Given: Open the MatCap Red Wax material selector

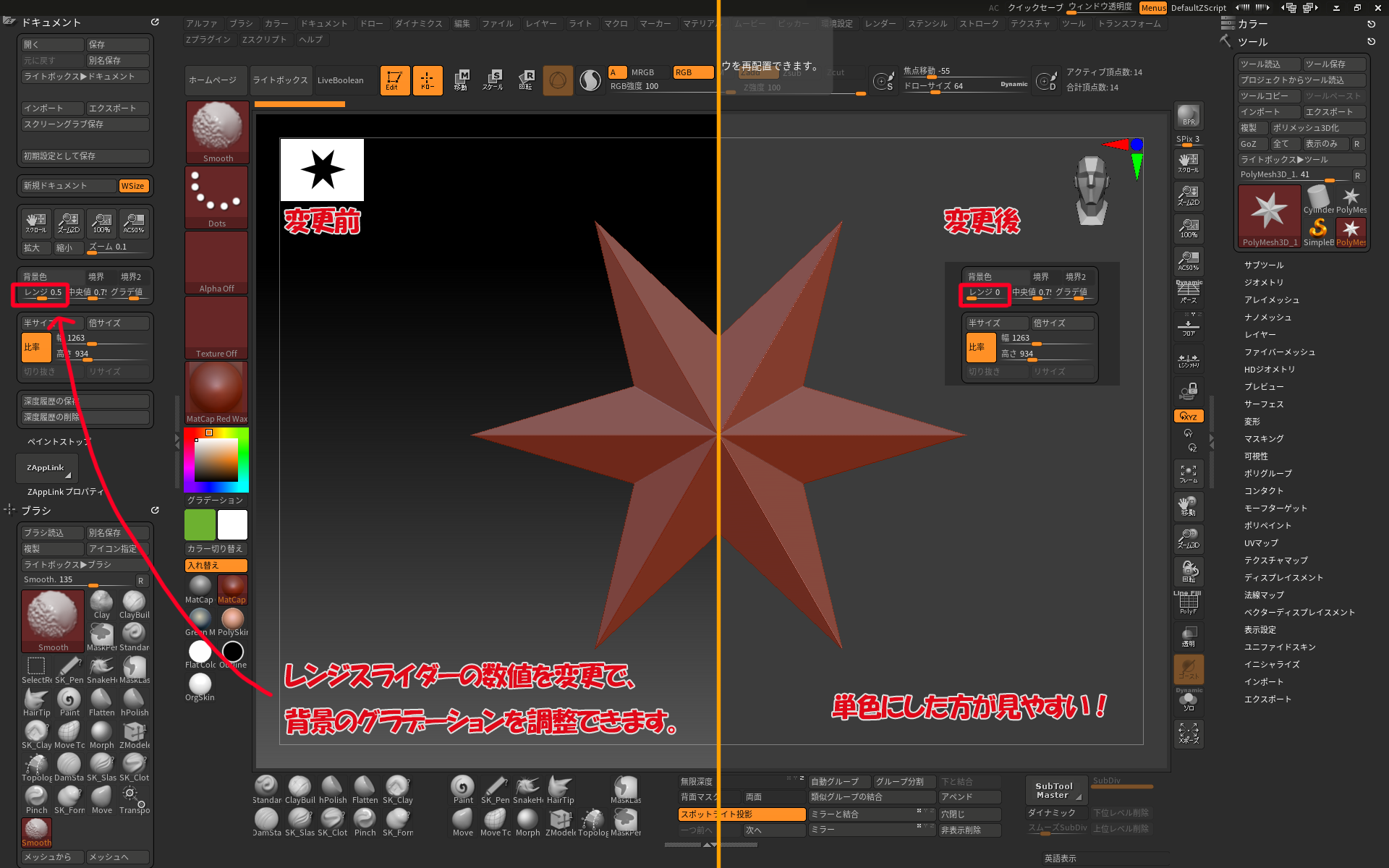Looking at the screenshot, I should (x=217, y=393).
